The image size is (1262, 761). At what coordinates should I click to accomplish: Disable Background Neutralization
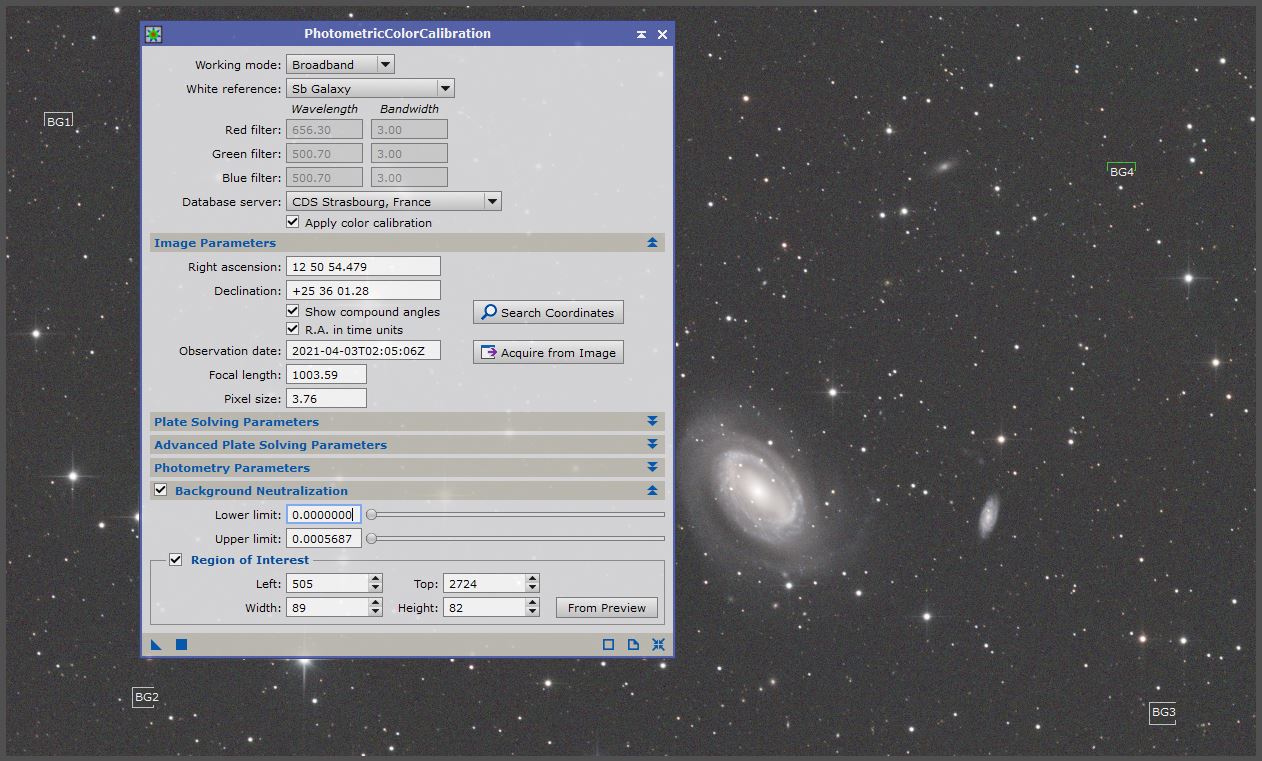162,490
